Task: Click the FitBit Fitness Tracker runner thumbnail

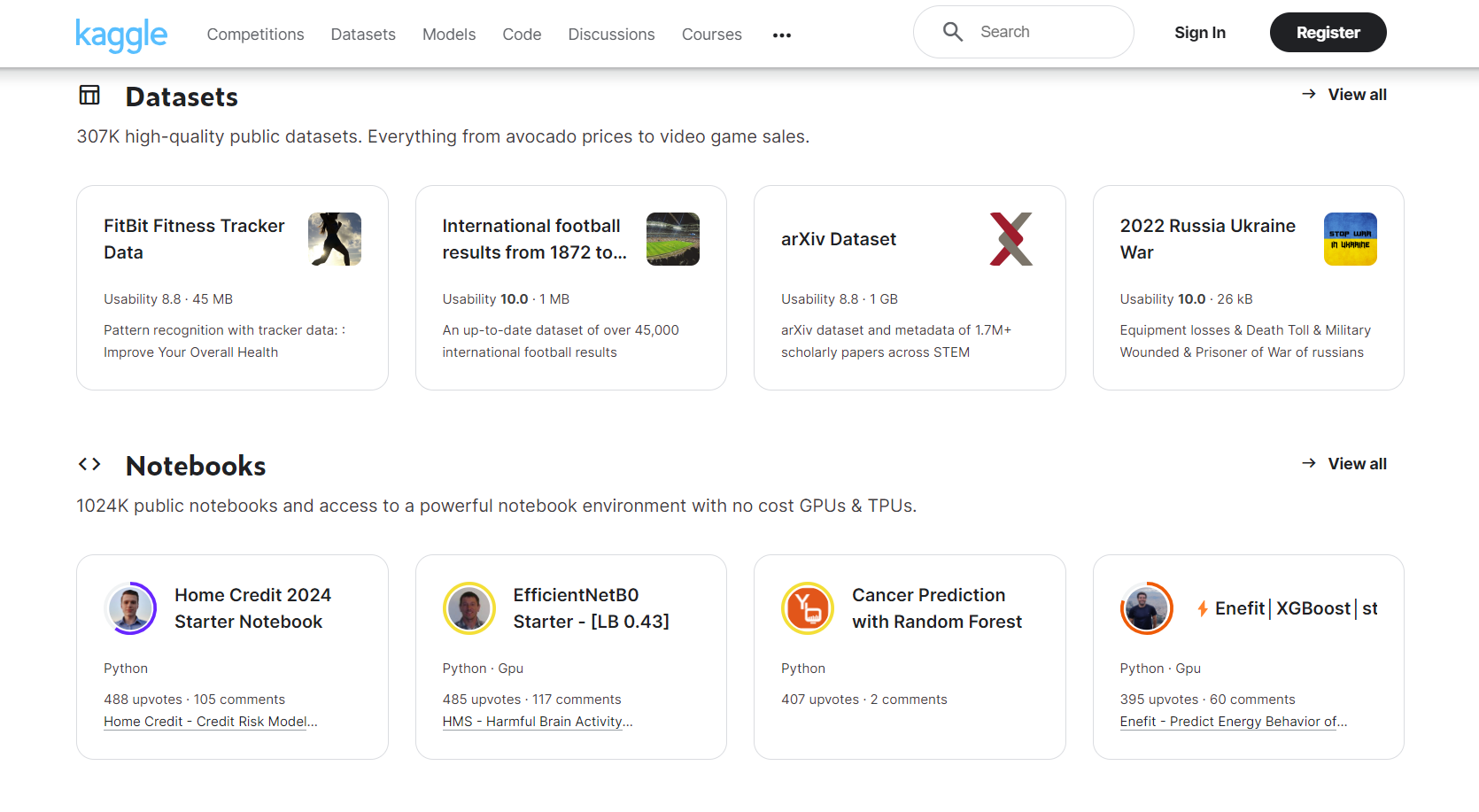Action: click(x=334, y=239)
